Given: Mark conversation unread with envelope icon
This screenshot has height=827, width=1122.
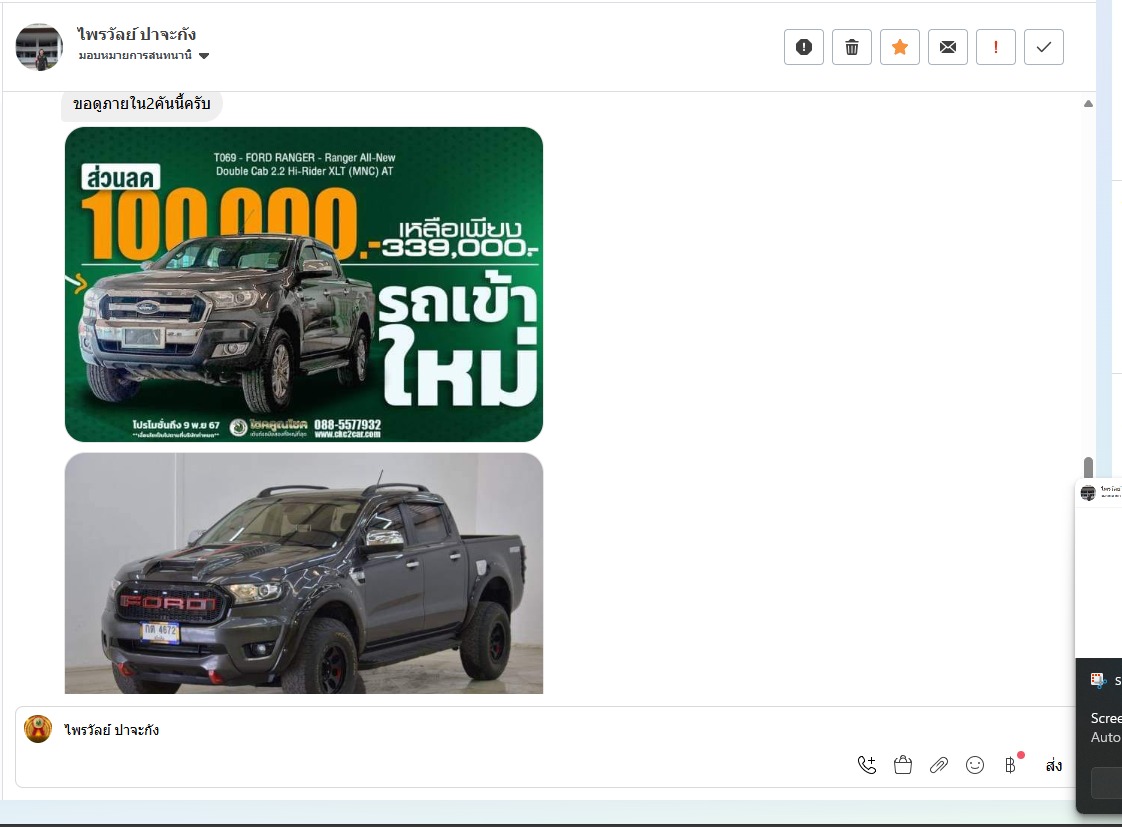Looking at the screenshot, I should pyautogui.click(x=948, y=47).
